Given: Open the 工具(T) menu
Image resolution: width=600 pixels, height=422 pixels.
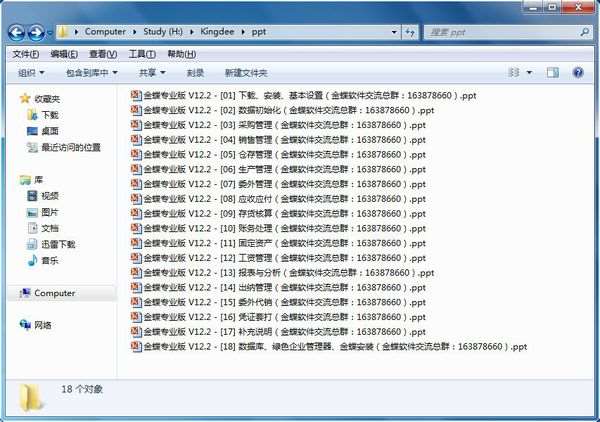Looking at the screenshot, I should click(x=142, y=54).
